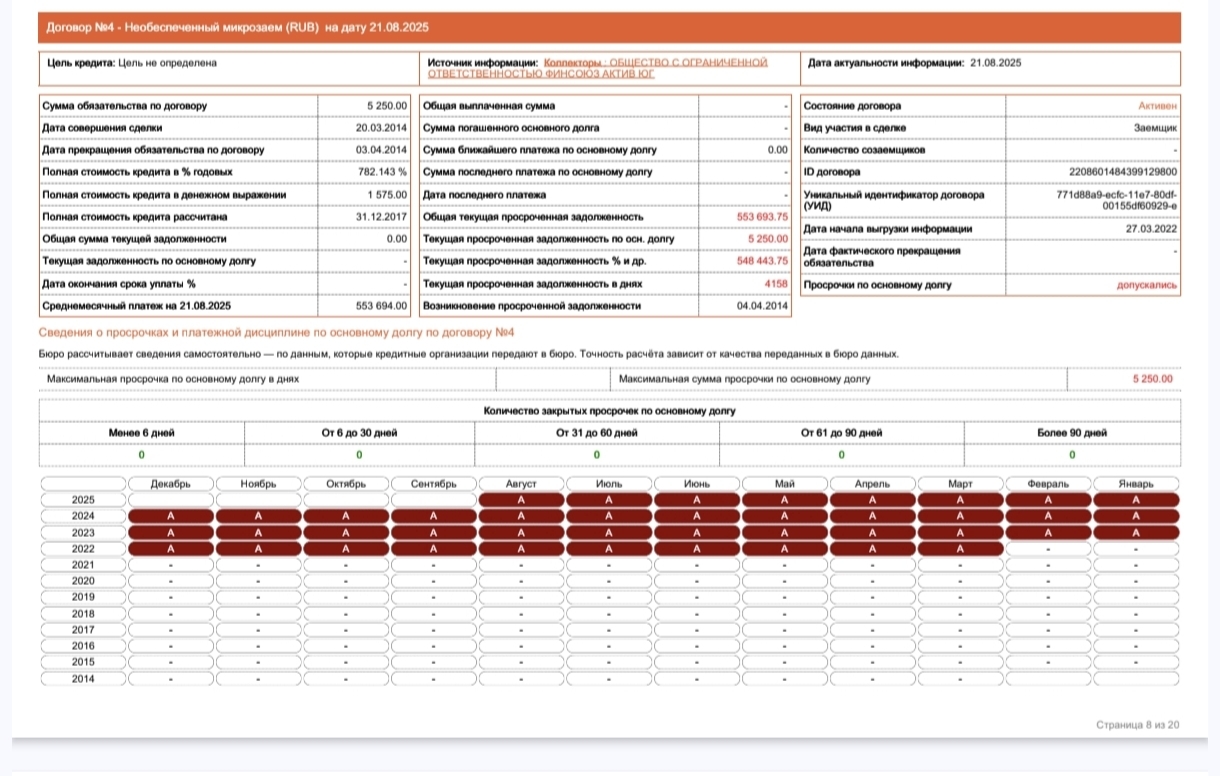This screenshot has height=776, width=1220.
Task: Click the total overdue debt value 553 693.75
Action: [x=763, y=216]
